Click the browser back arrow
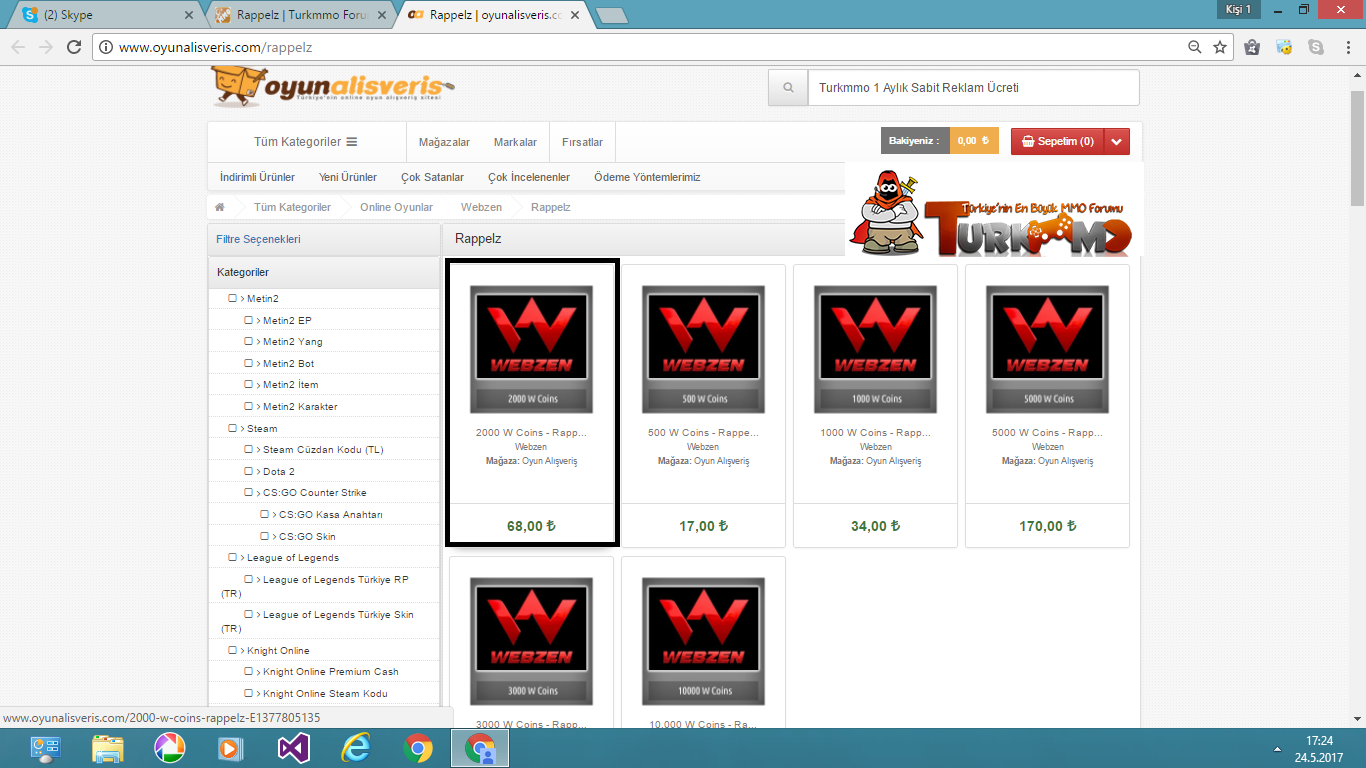 pos(17,47)
